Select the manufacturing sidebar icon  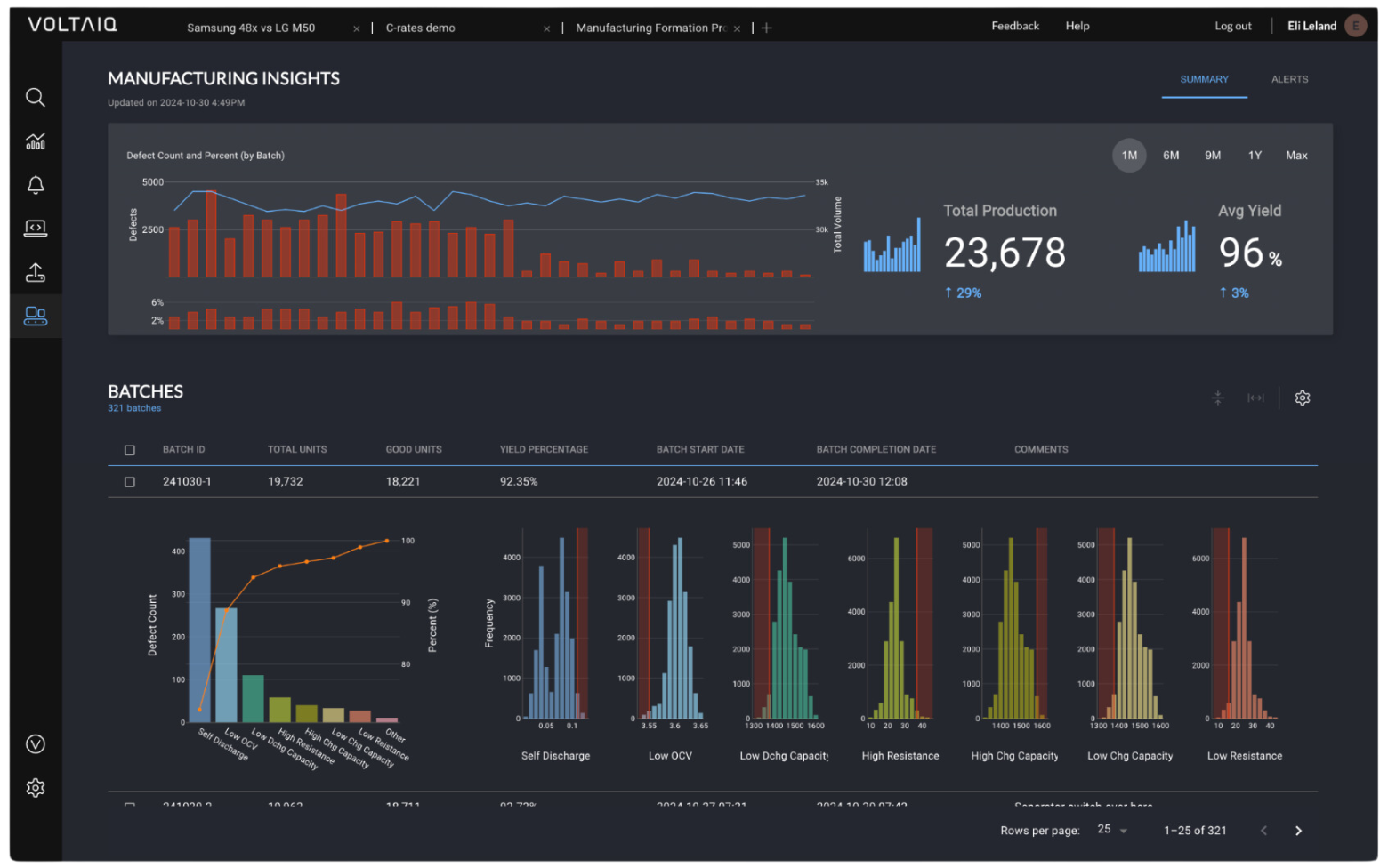click(x=36, y=316)
